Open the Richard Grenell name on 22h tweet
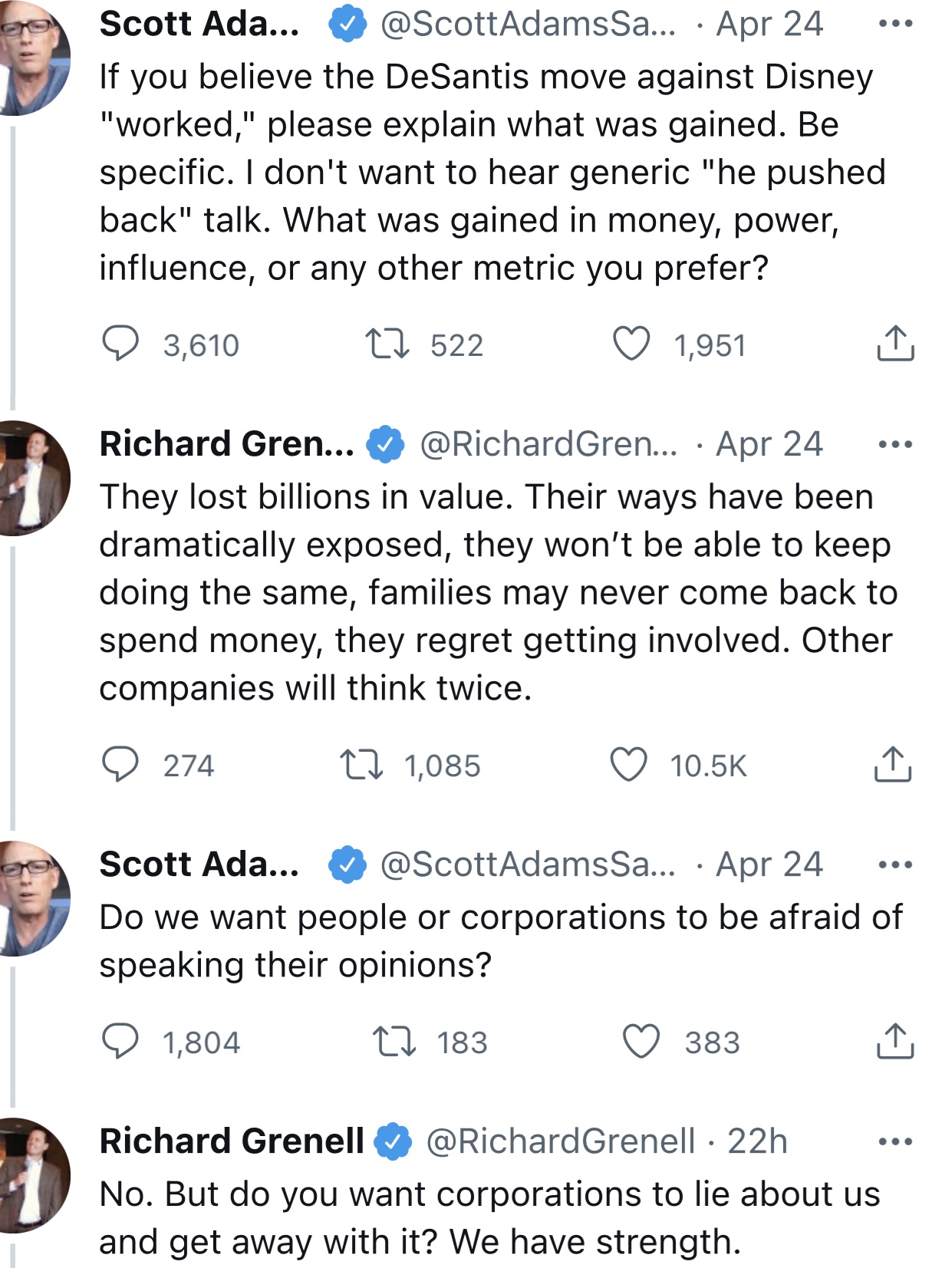 tap(232, 1141)
